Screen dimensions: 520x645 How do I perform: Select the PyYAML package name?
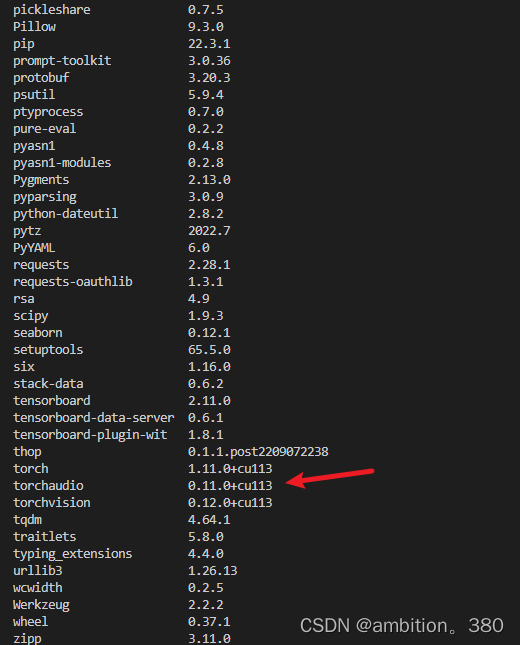pos(34,248)
